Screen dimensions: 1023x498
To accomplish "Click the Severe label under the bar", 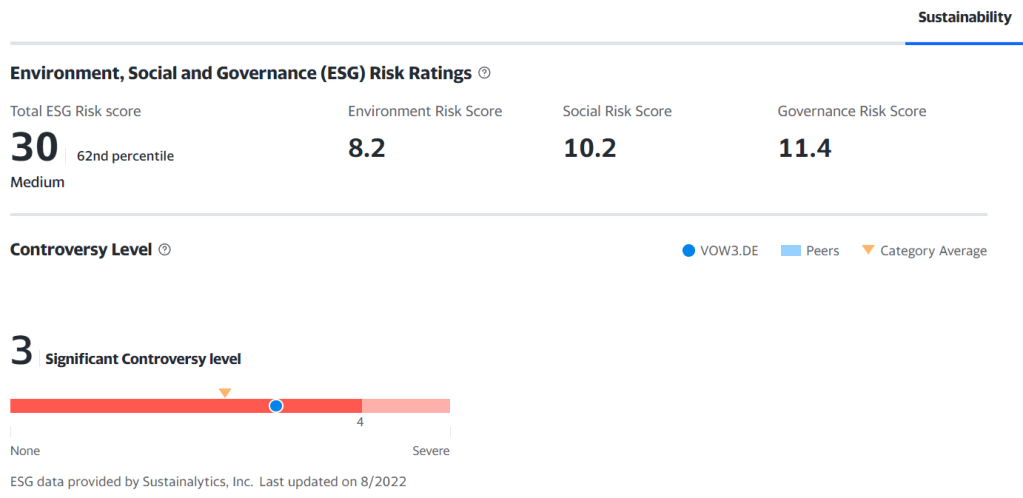I will pyautogui.click(x=431, y=451).
